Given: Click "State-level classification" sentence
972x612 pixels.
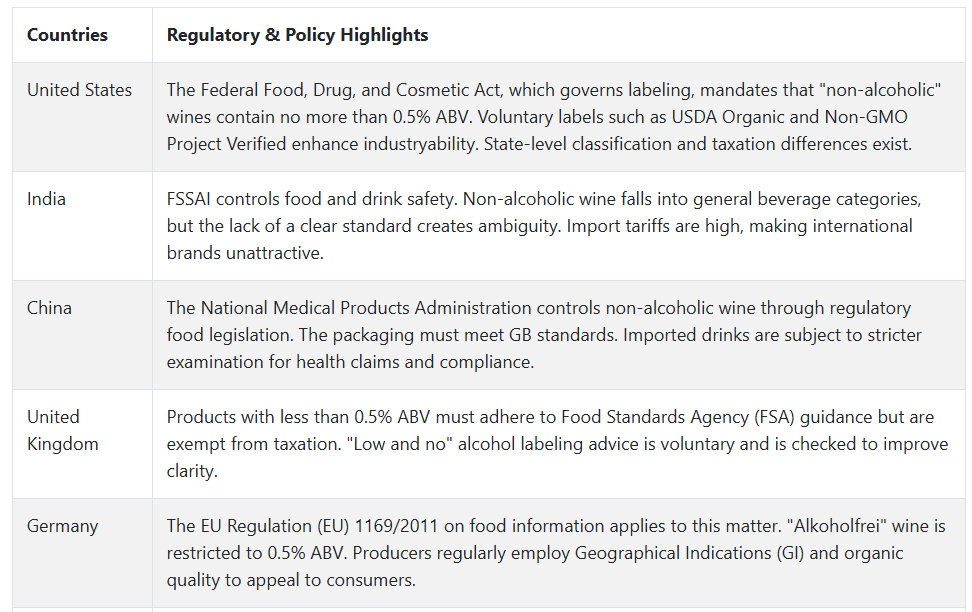Looking at the screenshot, I should pos(697,144).
